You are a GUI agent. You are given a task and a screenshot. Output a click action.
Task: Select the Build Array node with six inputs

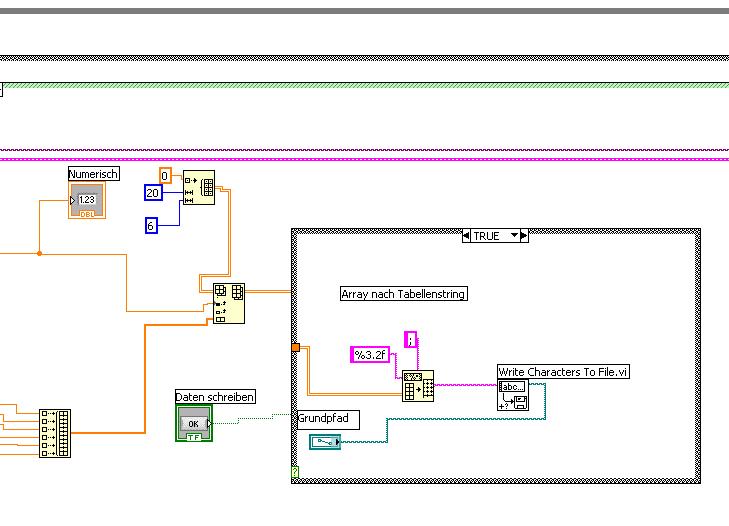coord(55,433)
